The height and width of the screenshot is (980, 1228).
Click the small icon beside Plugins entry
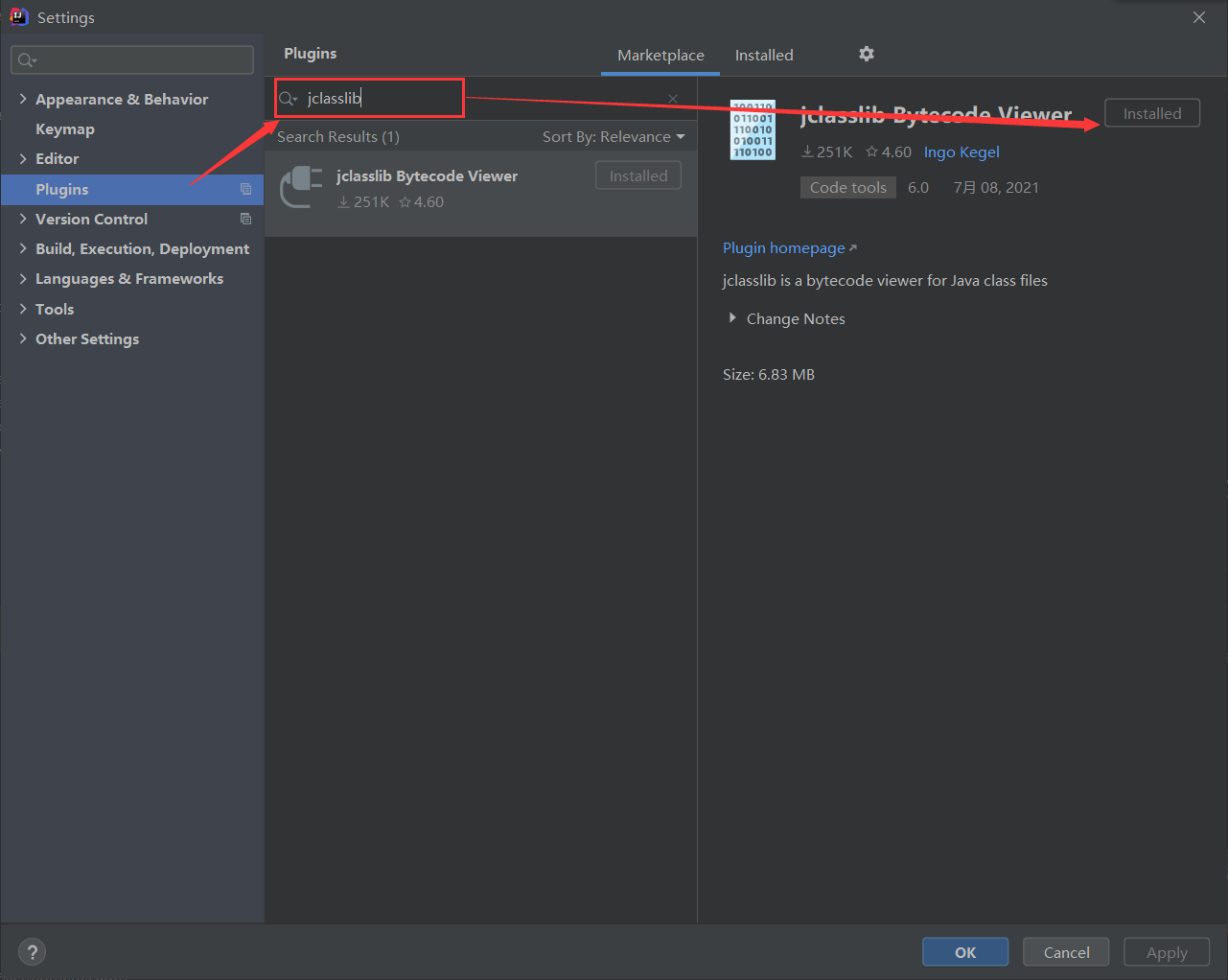(247, 189)
